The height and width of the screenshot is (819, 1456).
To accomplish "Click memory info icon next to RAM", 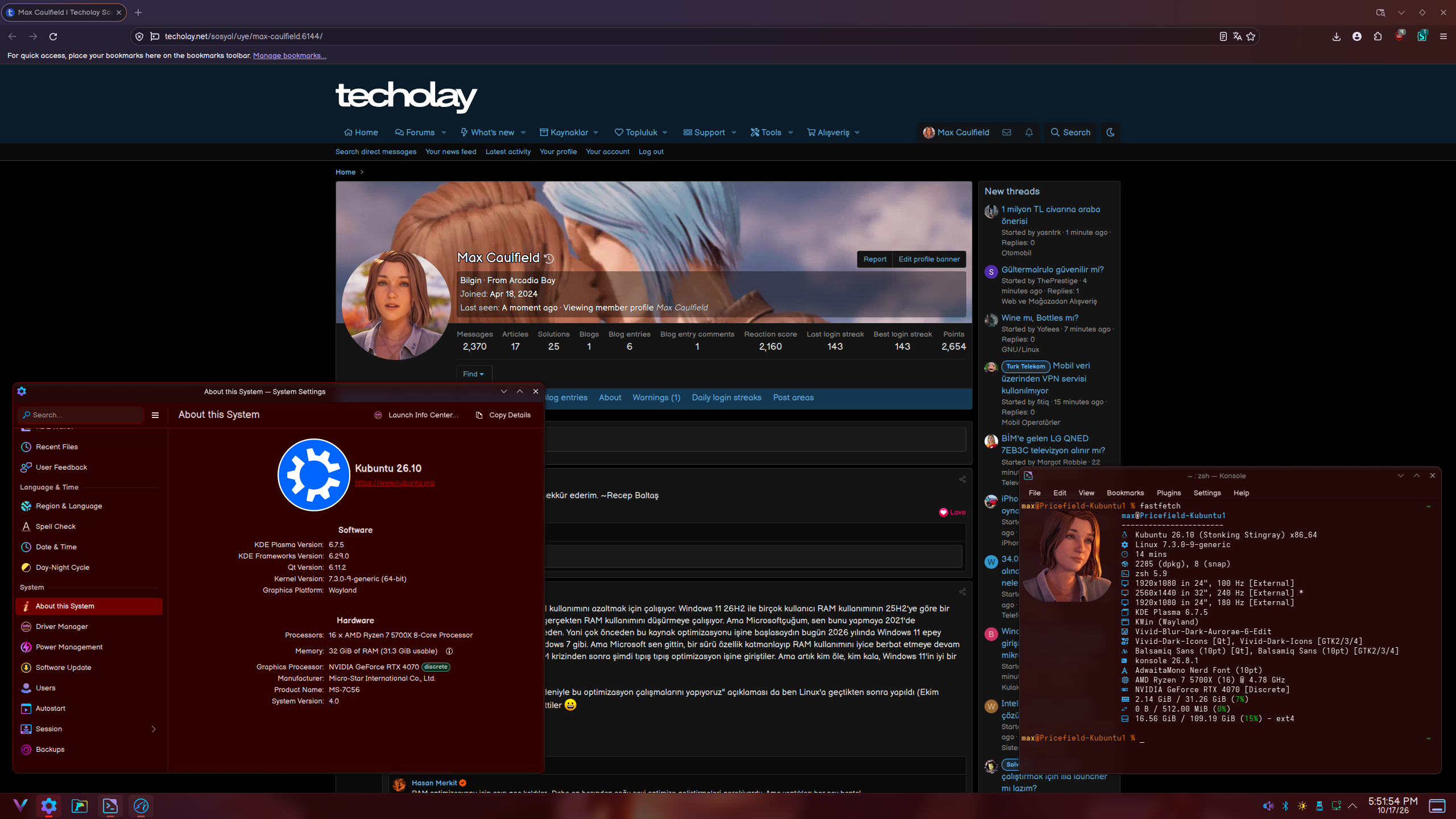I will [x=449, y=651].
